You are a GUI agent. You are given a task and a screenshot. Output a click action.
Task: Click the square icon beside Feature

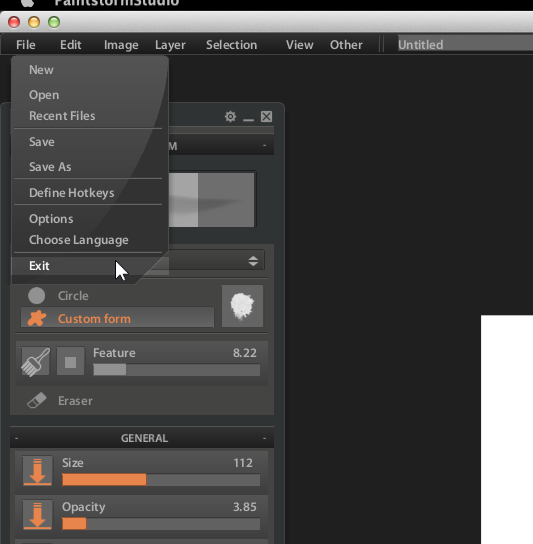tap(70, 362)
